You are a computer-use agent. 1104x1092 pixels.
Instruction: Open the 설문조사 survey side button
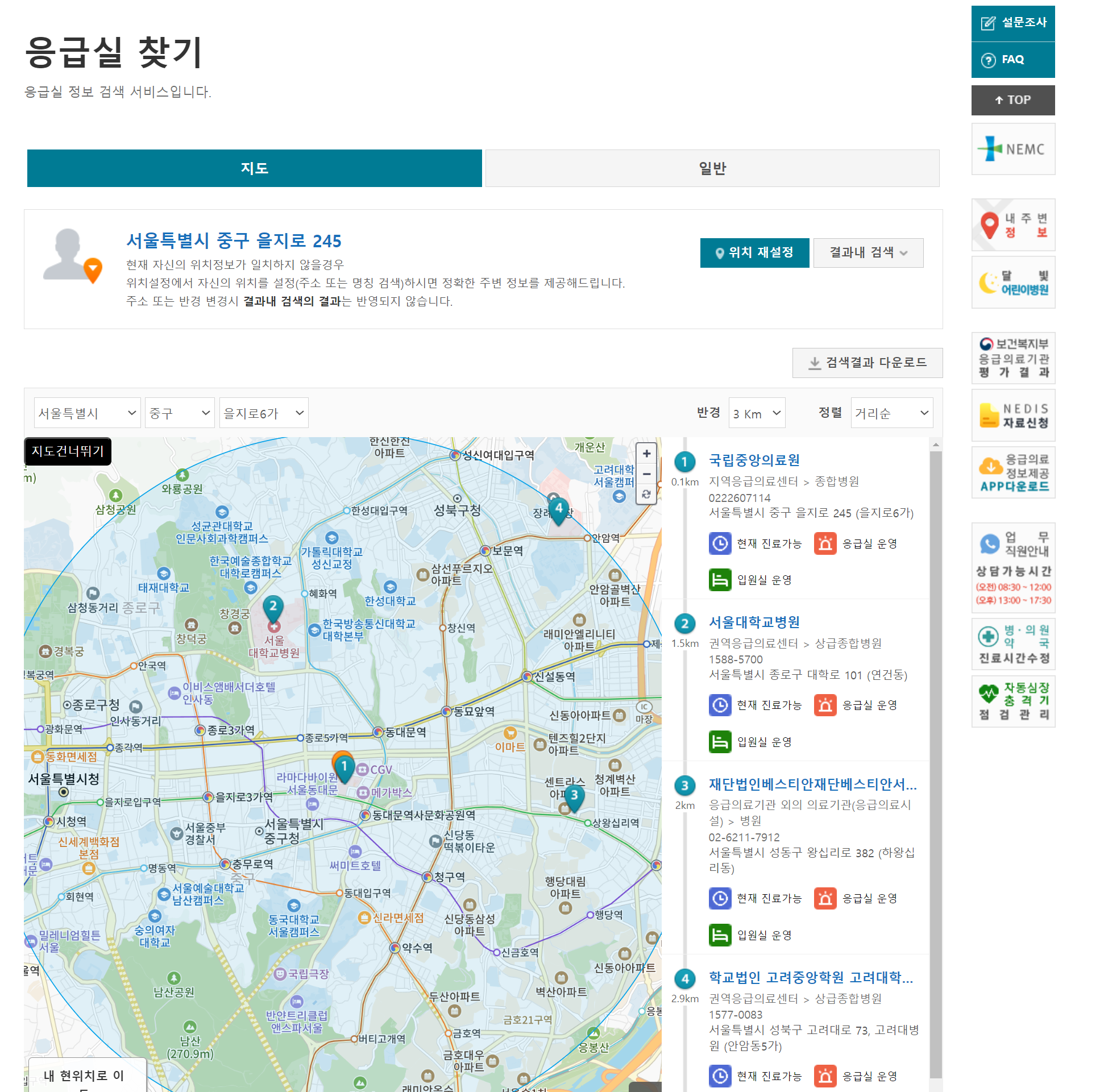1013,23
